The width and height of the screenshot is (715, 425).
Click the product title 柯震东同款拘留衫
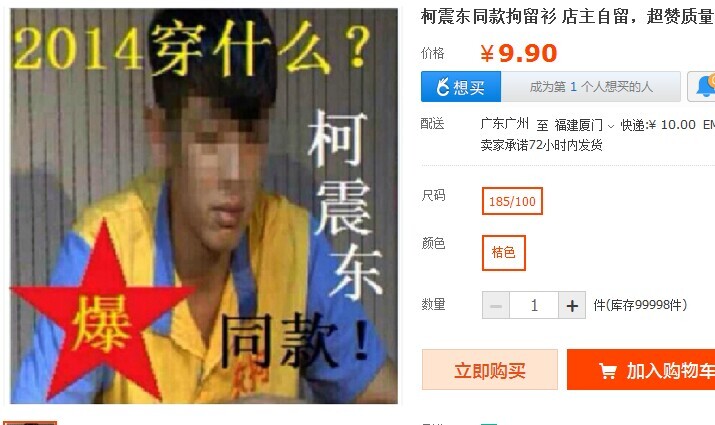click(x=488, y=16)
